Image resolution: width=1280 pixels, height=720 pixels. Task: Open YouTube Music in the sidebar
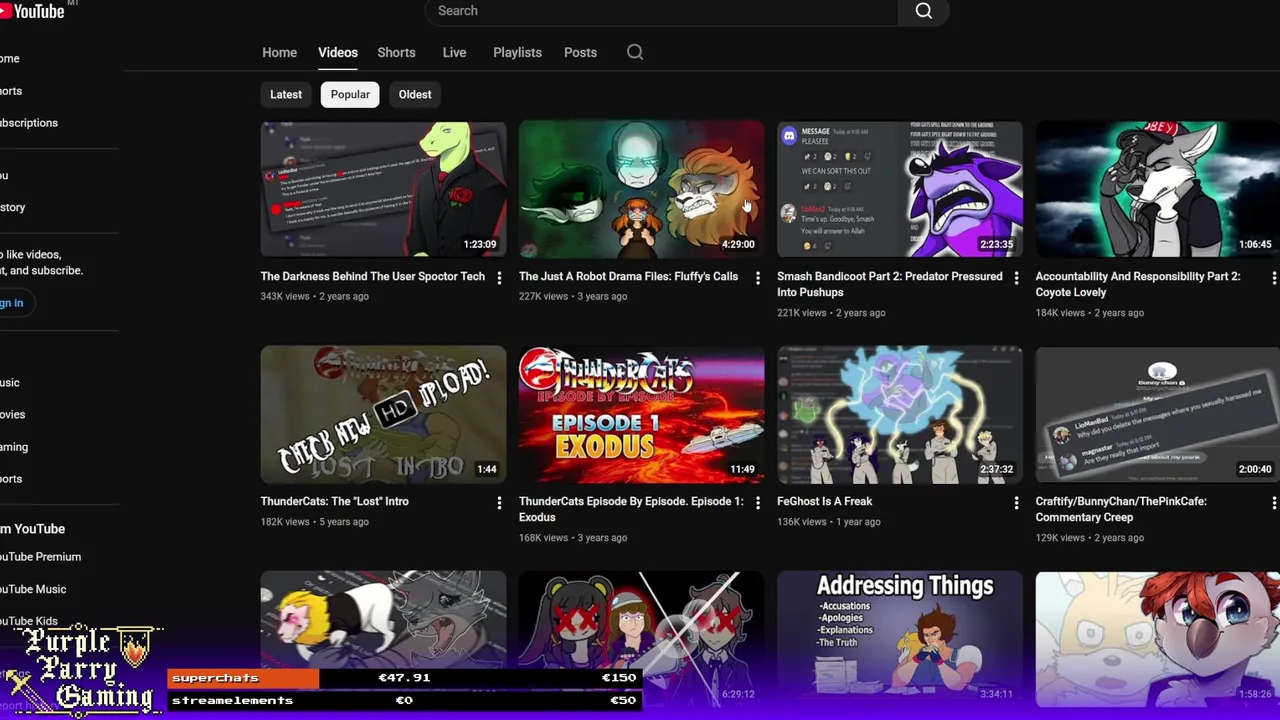point(33,589)
